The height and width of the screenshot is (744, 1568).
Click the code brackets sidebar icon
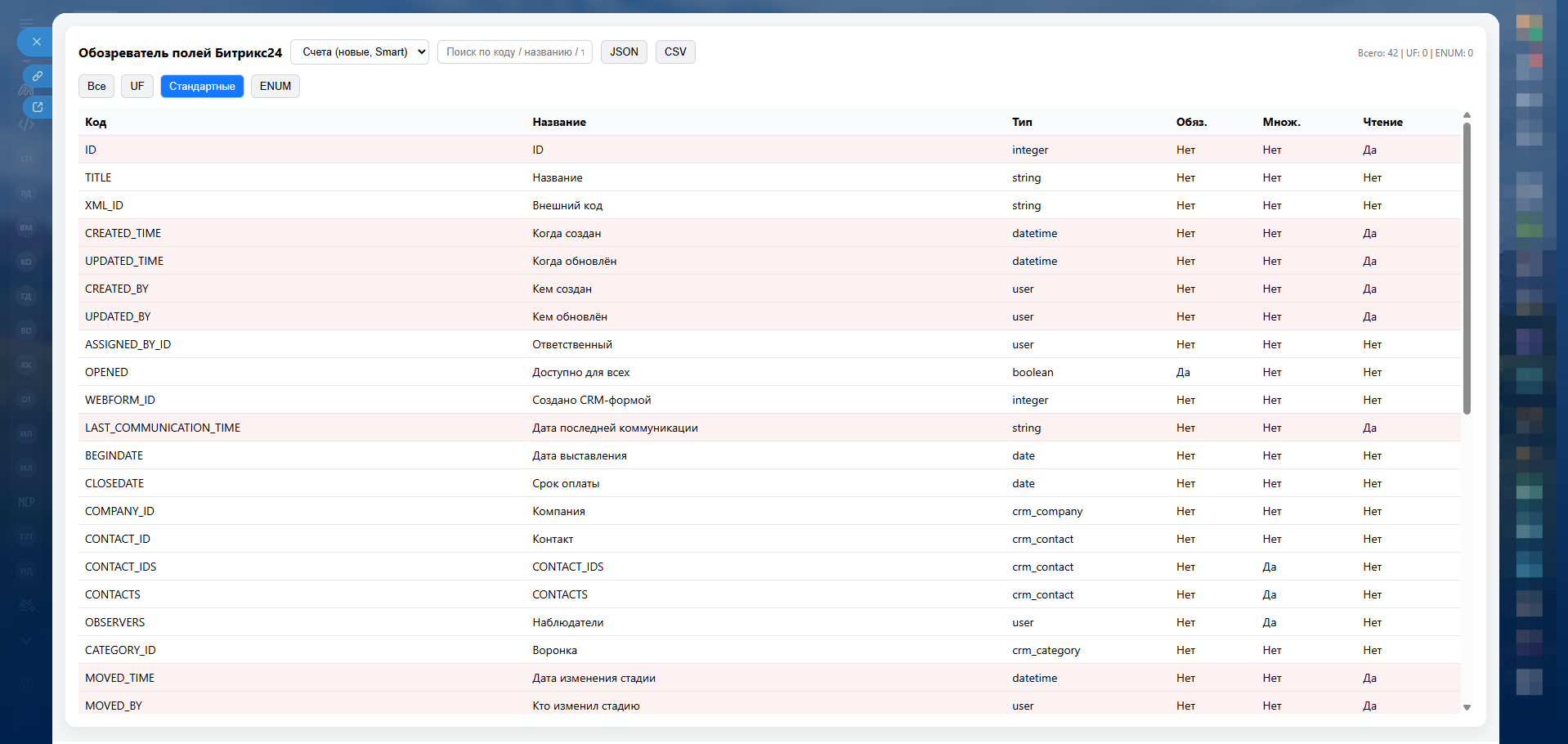pyautogui.click(x=26, y=125)
